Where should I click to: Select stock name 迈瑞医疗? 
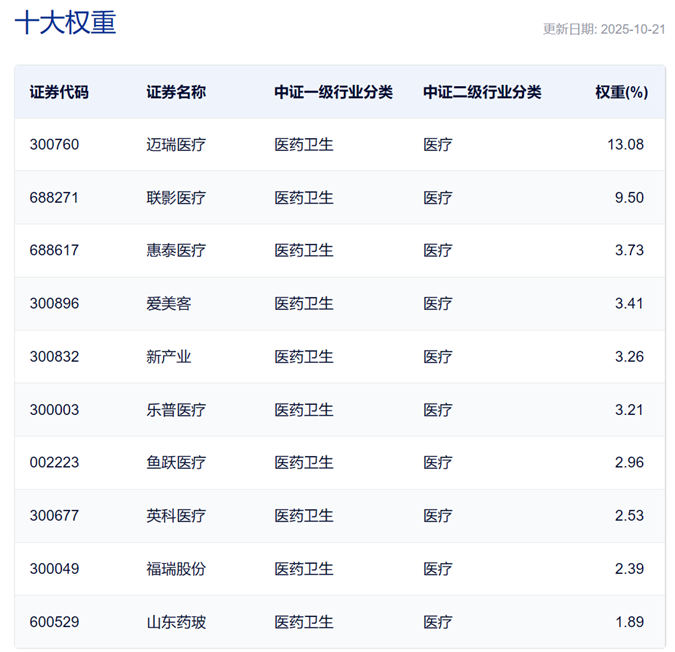point(176,145)
